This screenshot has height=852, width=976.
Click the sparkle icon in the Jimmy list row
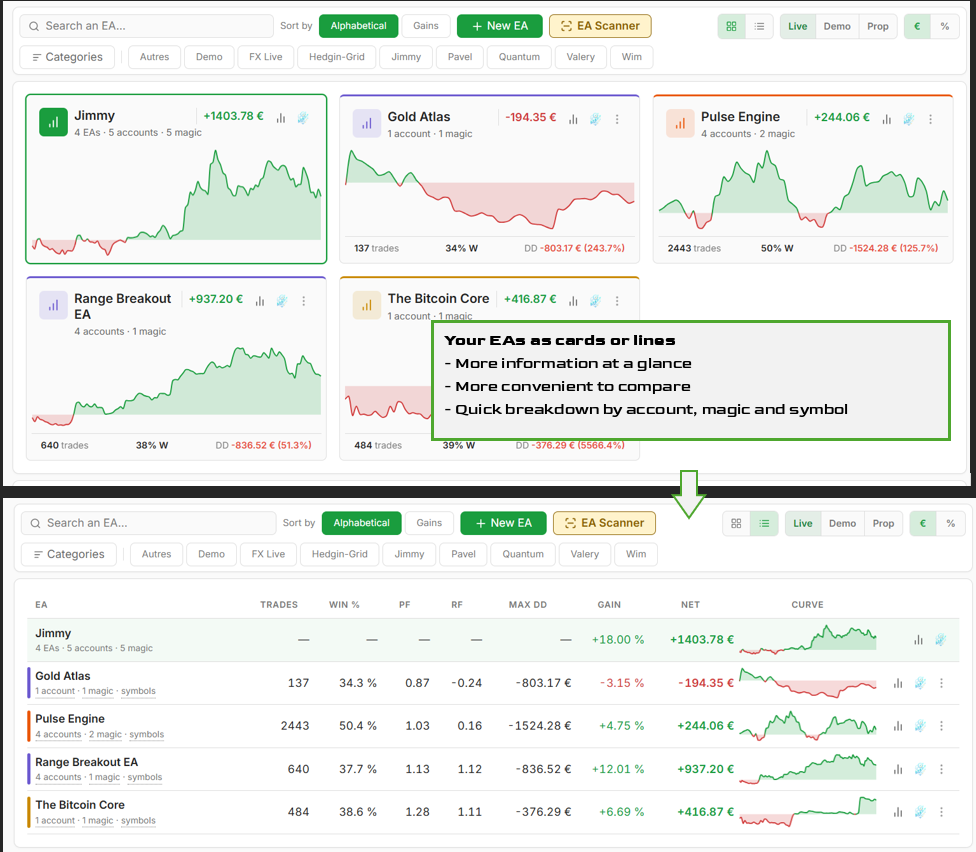point(941,640)
